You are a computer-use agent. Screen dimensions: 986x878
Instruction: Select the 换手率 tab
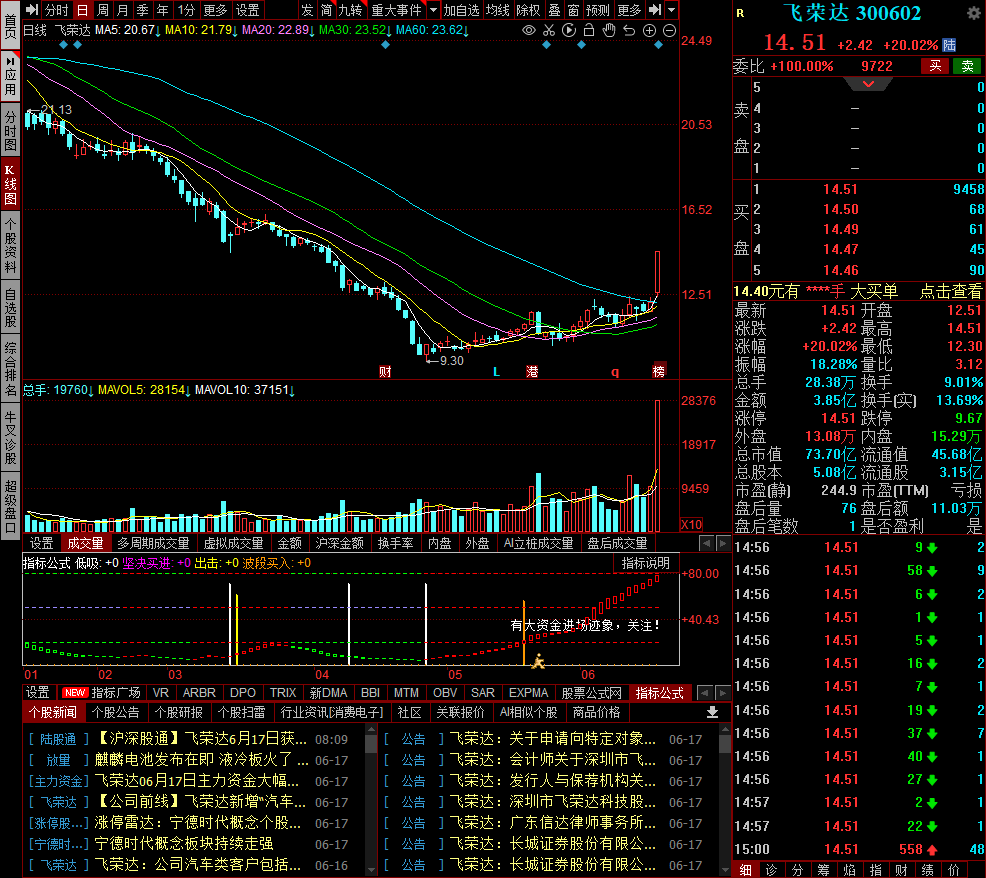(396, 543)
